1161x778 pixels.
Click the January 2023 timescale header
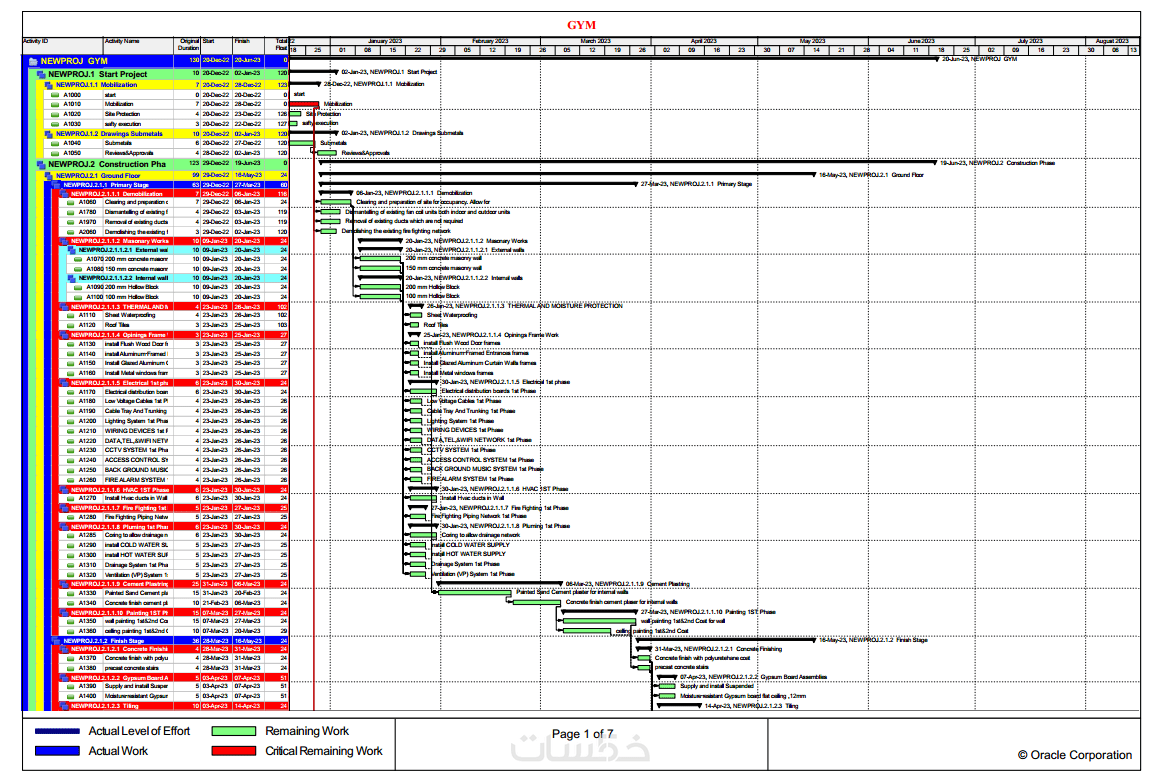click(385, 41)
